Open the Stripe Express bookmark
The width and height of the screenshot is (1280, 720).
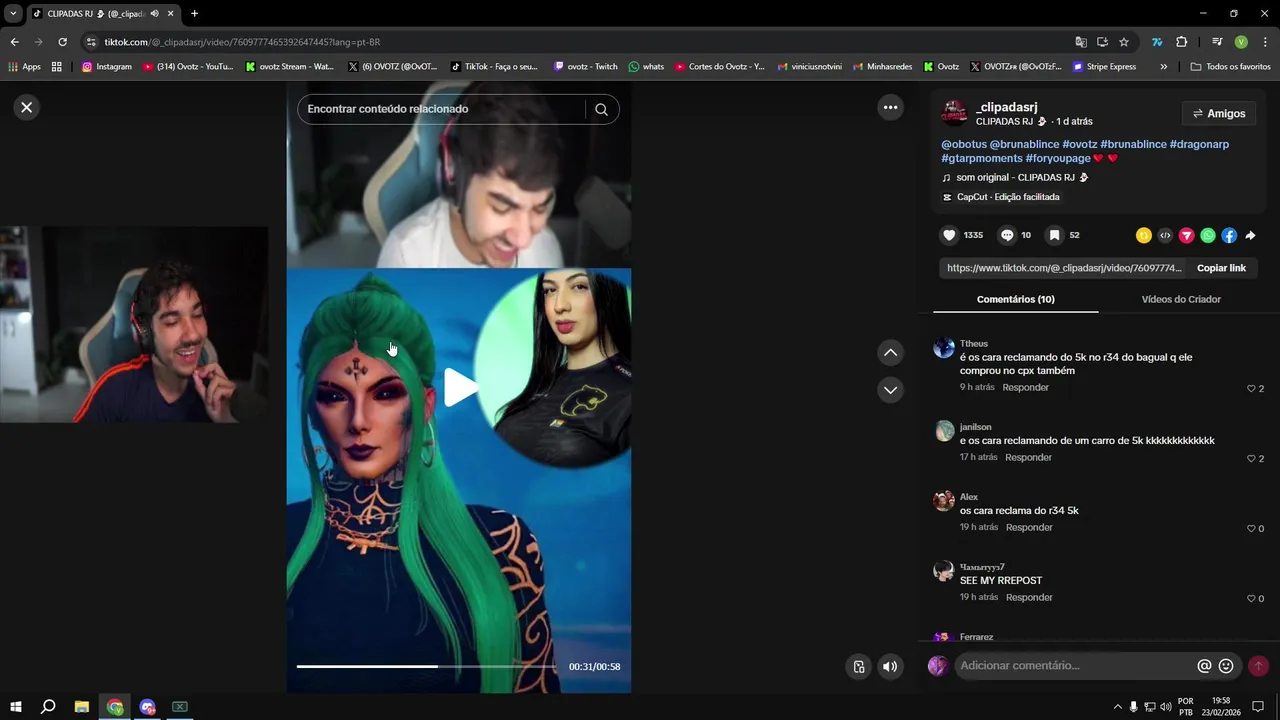pos(1104,67)
